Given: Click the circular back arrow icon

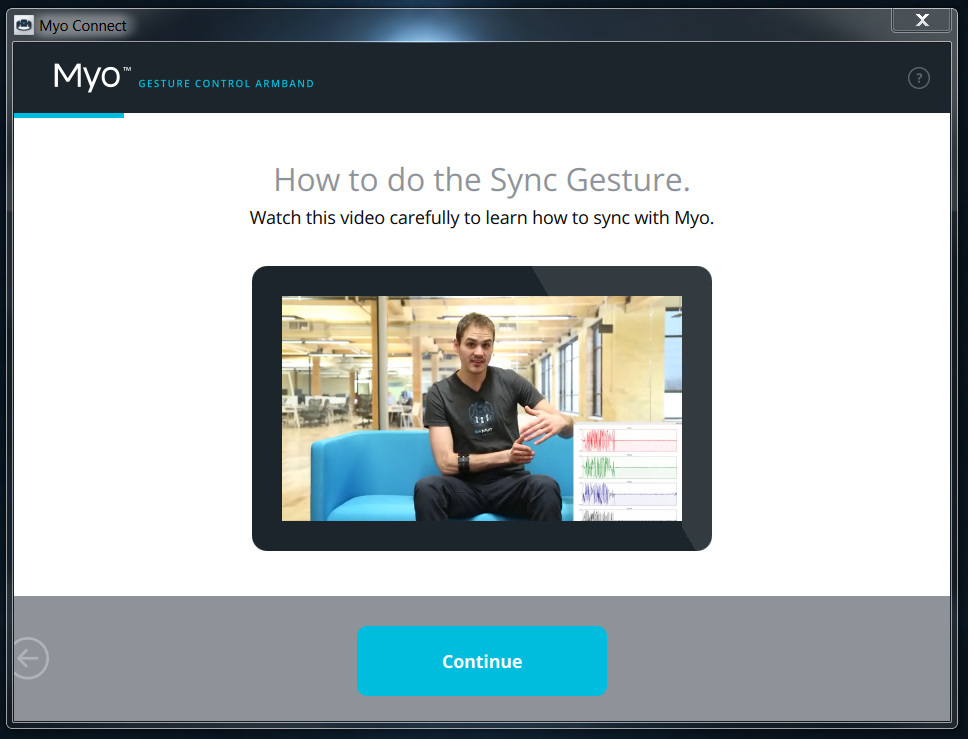Looking at the screenshot, I should coord(30,658).
